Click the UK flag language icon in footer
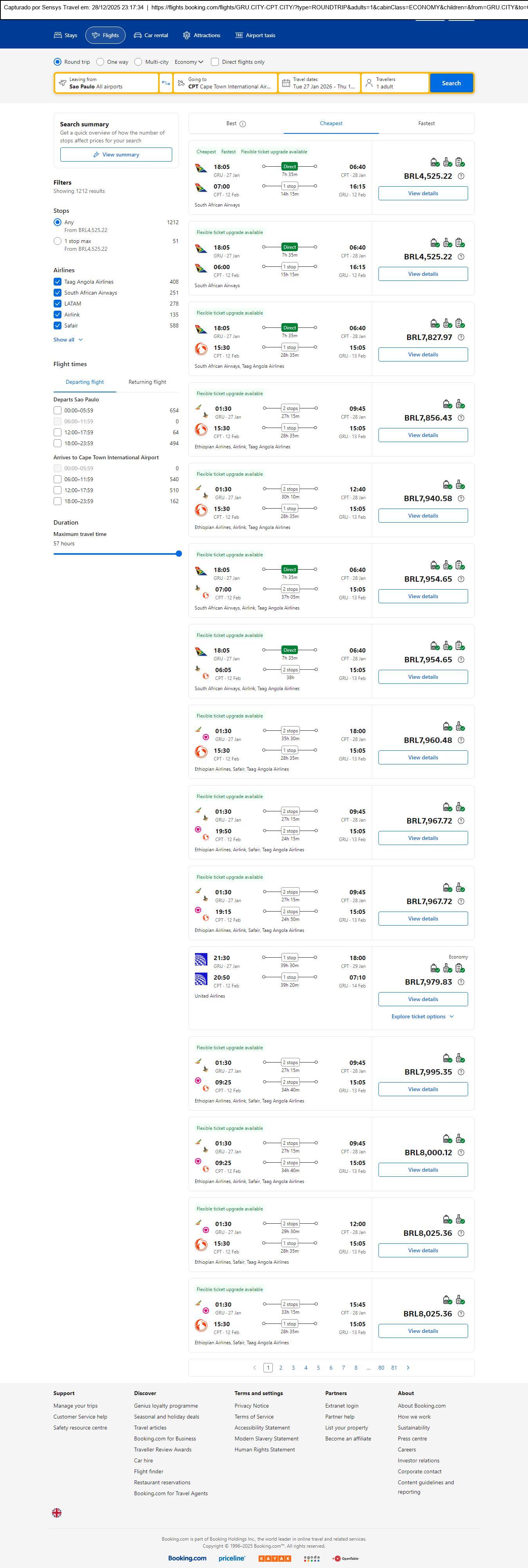 click(57, 1512)
